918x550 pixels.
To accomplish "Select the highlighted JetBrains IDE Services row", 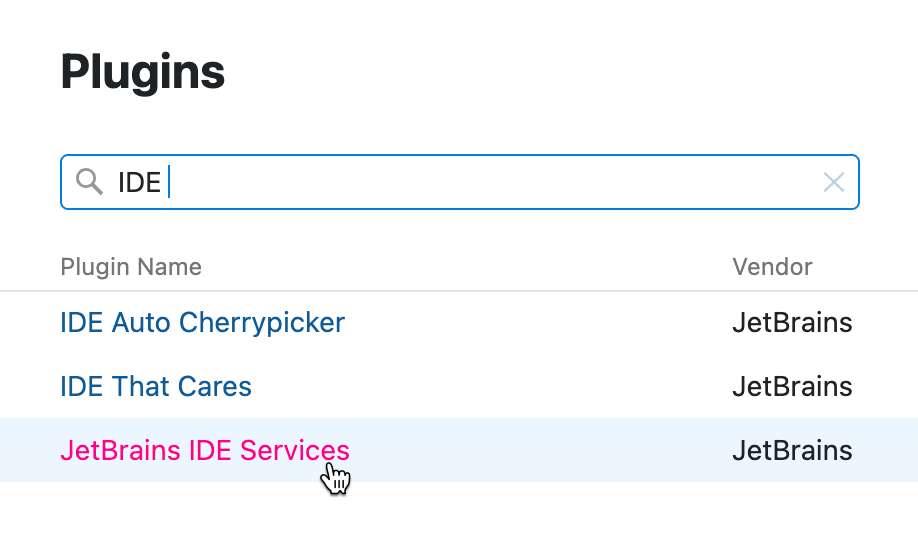I will pyautogui.click(x=540, y=451).
